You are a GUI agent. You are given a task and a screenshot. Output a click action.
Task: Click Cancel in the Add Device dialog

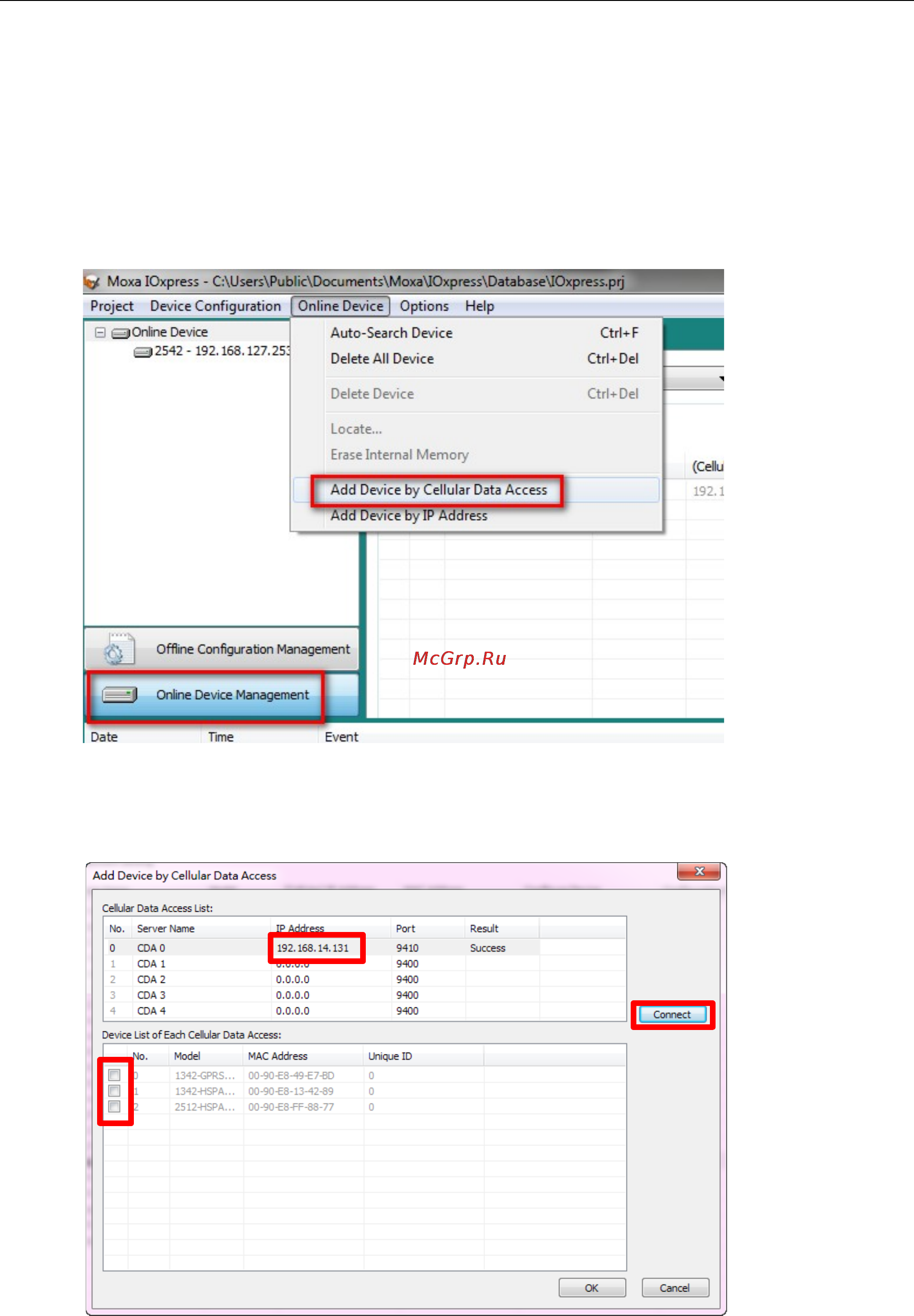pos(675,1288)
